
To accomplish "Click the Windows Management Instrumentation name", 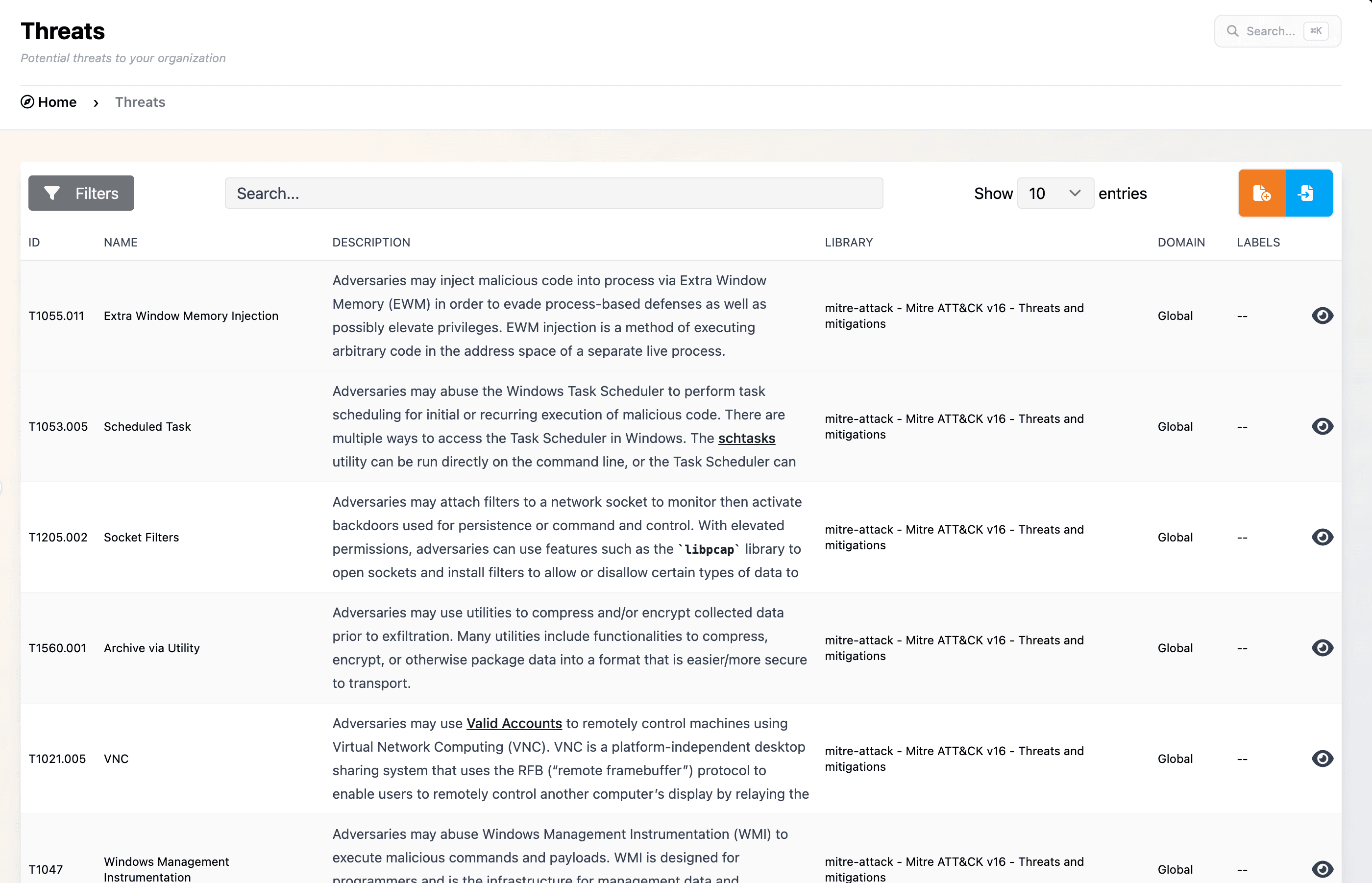I will click(x=166, y=869).
